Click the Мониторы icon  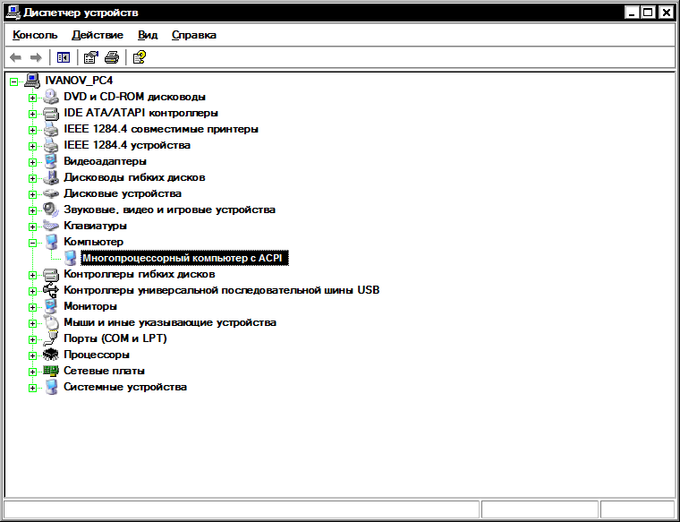click(x=51, y=307)
